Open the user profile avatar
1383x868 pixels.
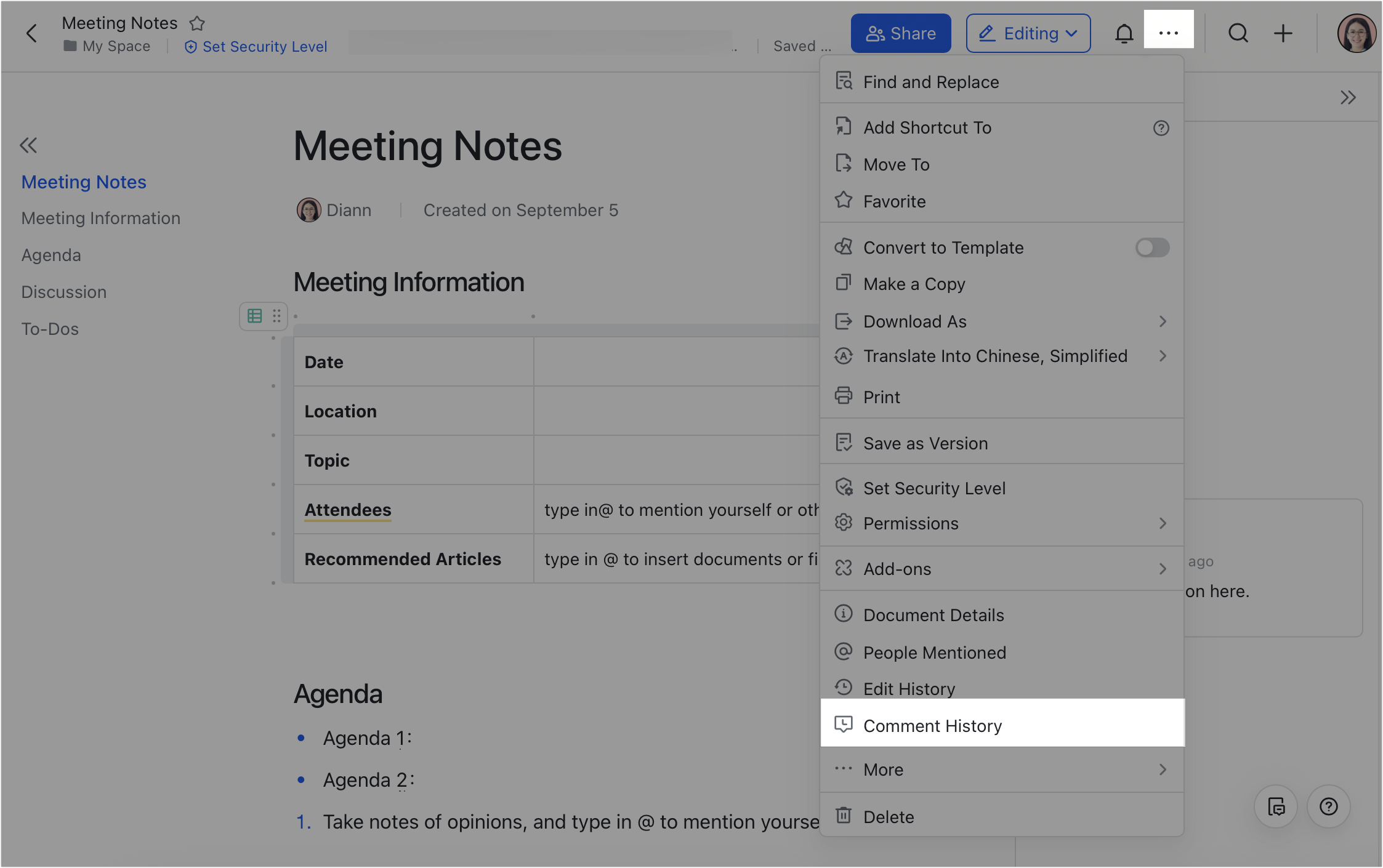pyautogui.click(x=1356, y=33)
